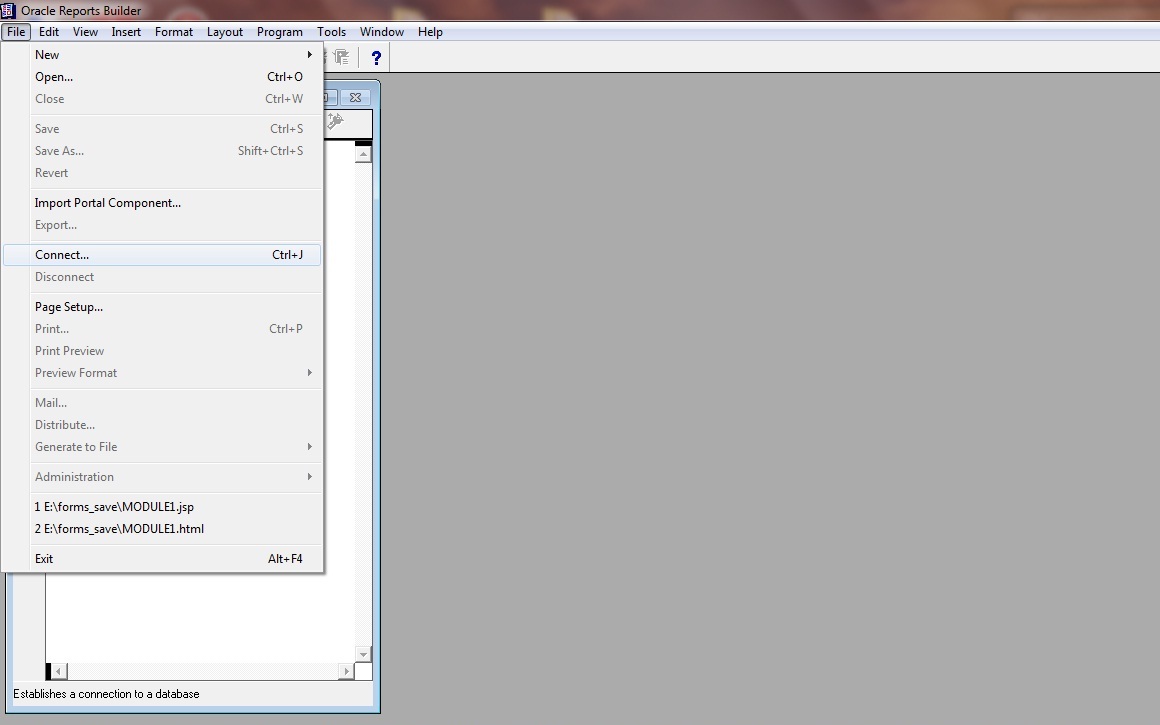Close the inner child window with X

[x=355, y=98]
